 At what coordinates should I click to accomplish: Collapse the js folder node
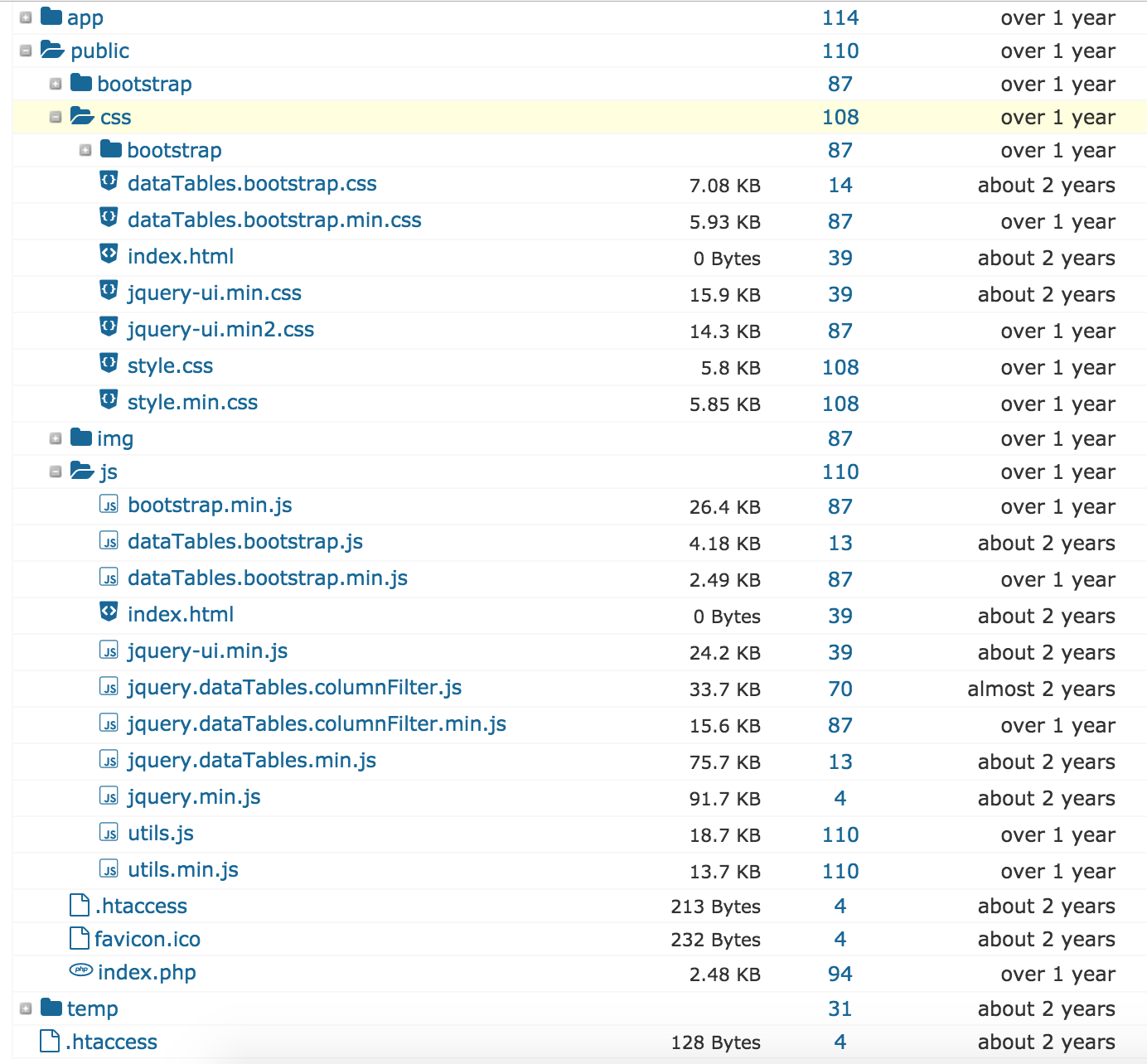click(56, 472)
